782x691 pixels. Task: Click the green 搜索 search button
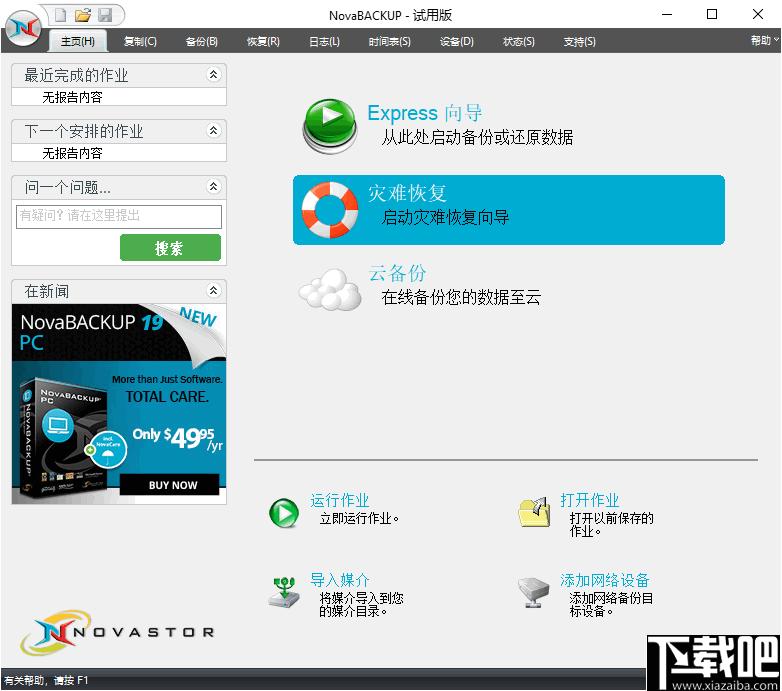coord(170,248)
